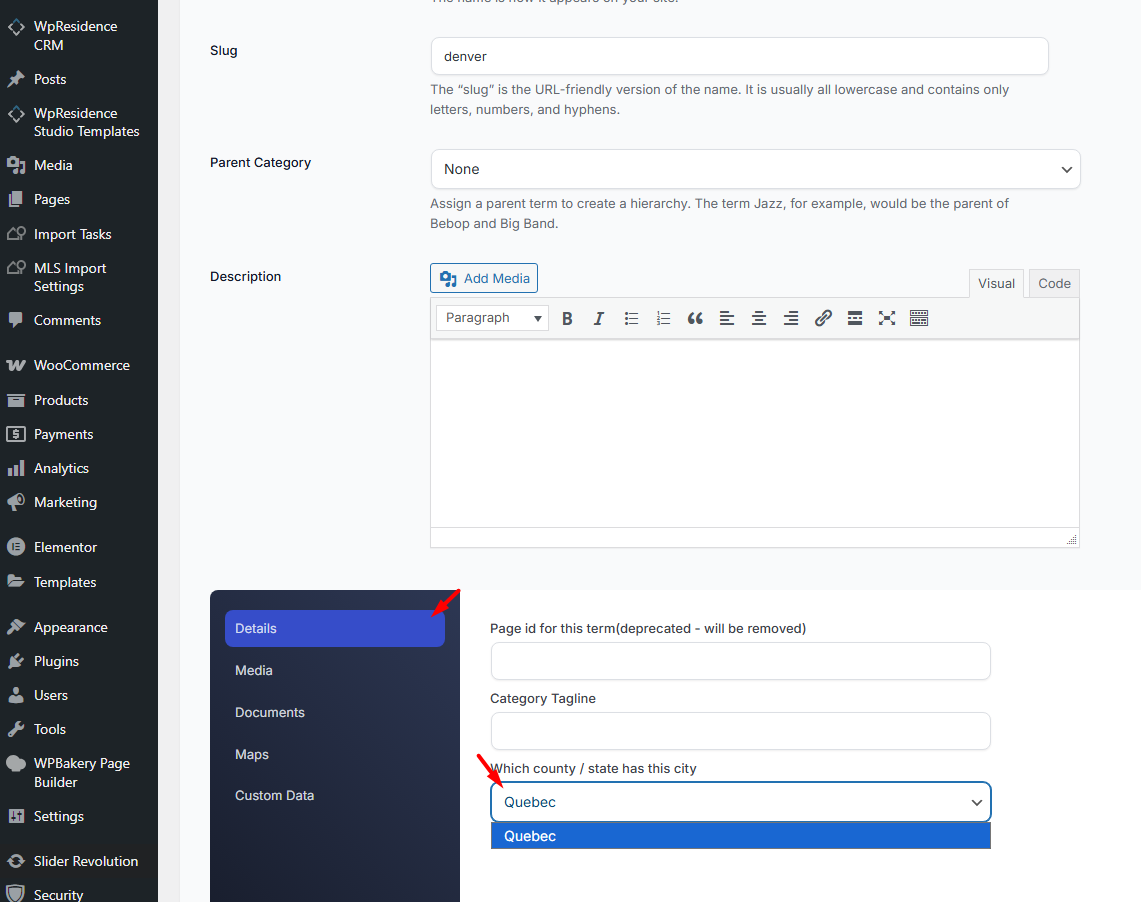The height and width of the screenshot is (902, 1141).
Task: Select Quebec option in dropdown list
Action: click(740, 836)
